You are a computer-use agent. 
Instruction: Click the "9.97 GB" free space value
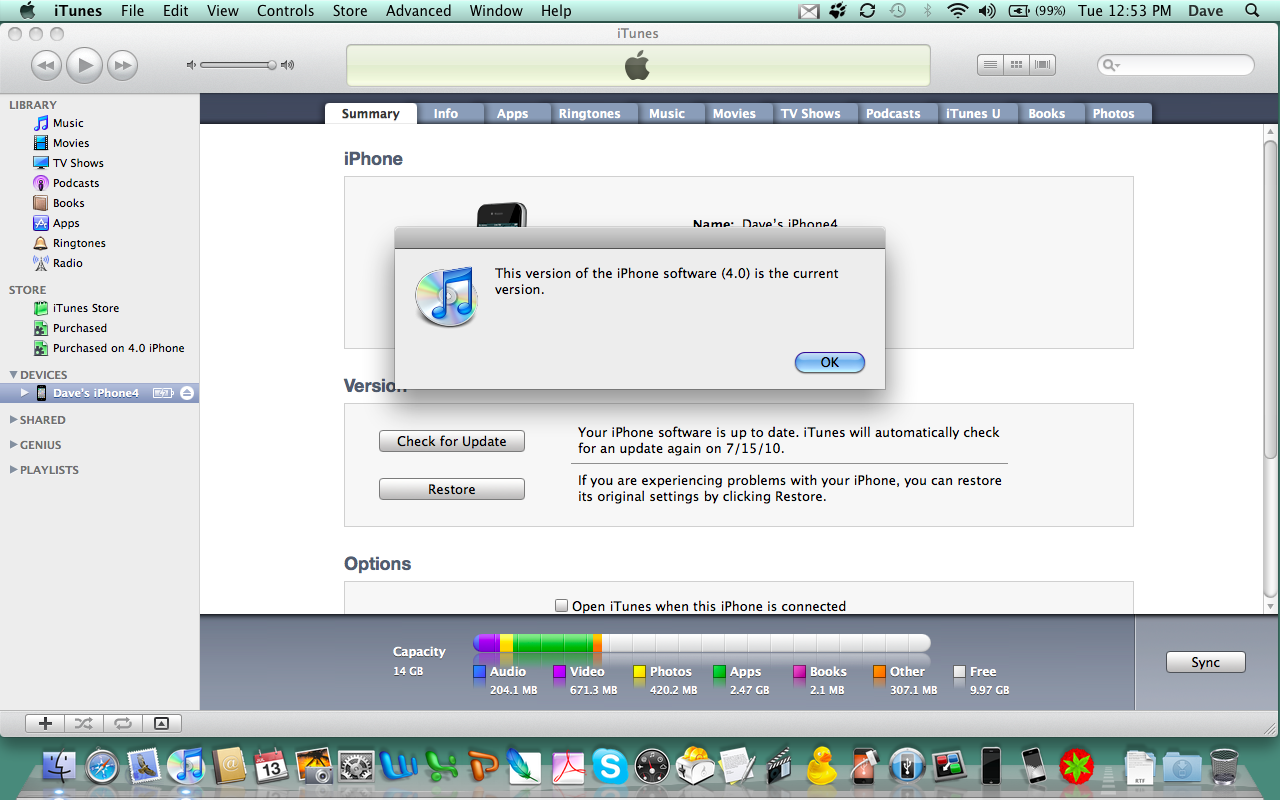989,690
